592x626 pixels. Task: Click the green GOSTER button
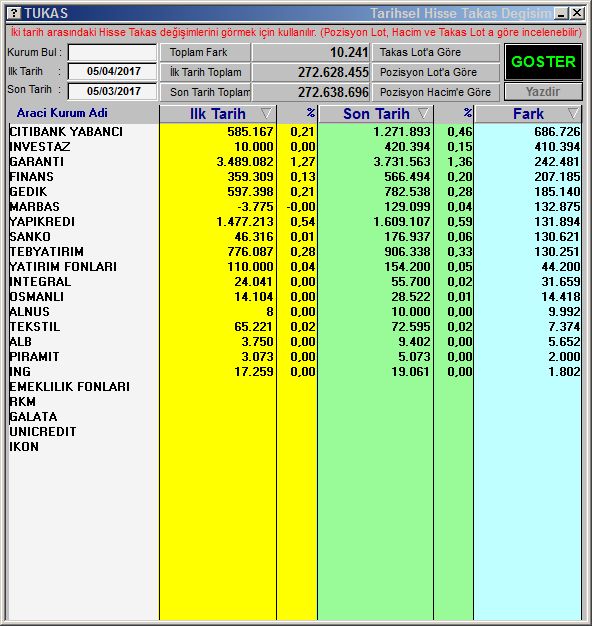click(x=543, y=62)
